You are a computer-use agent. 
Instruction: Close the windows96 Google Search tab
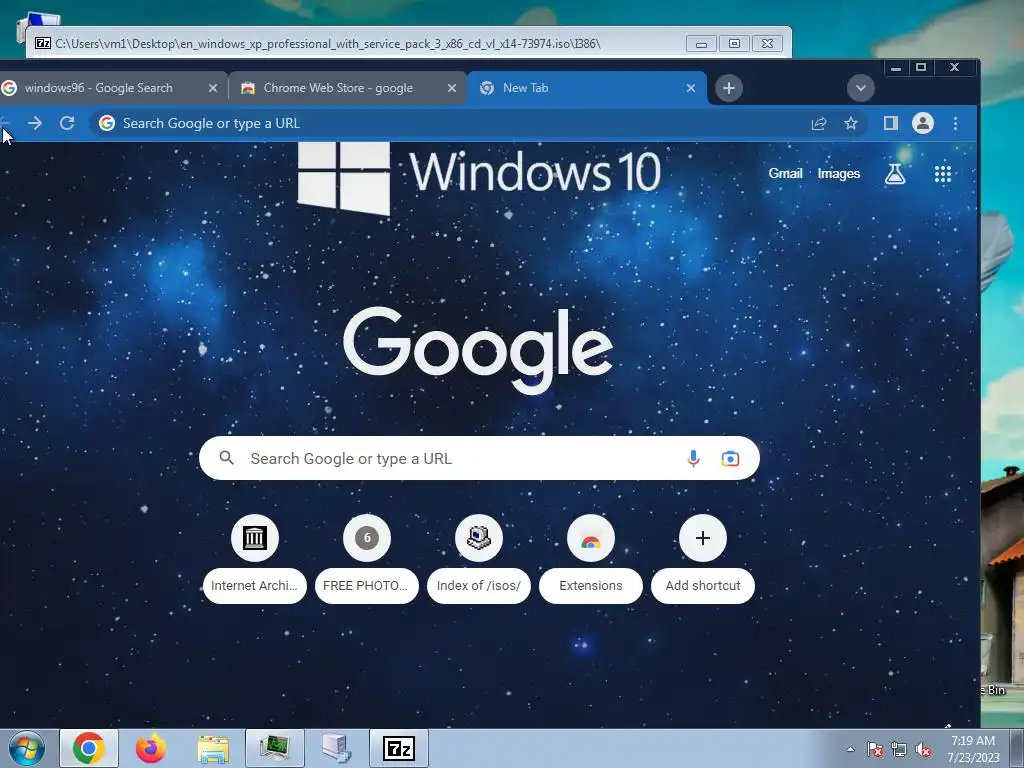click(x=213, y=88)
